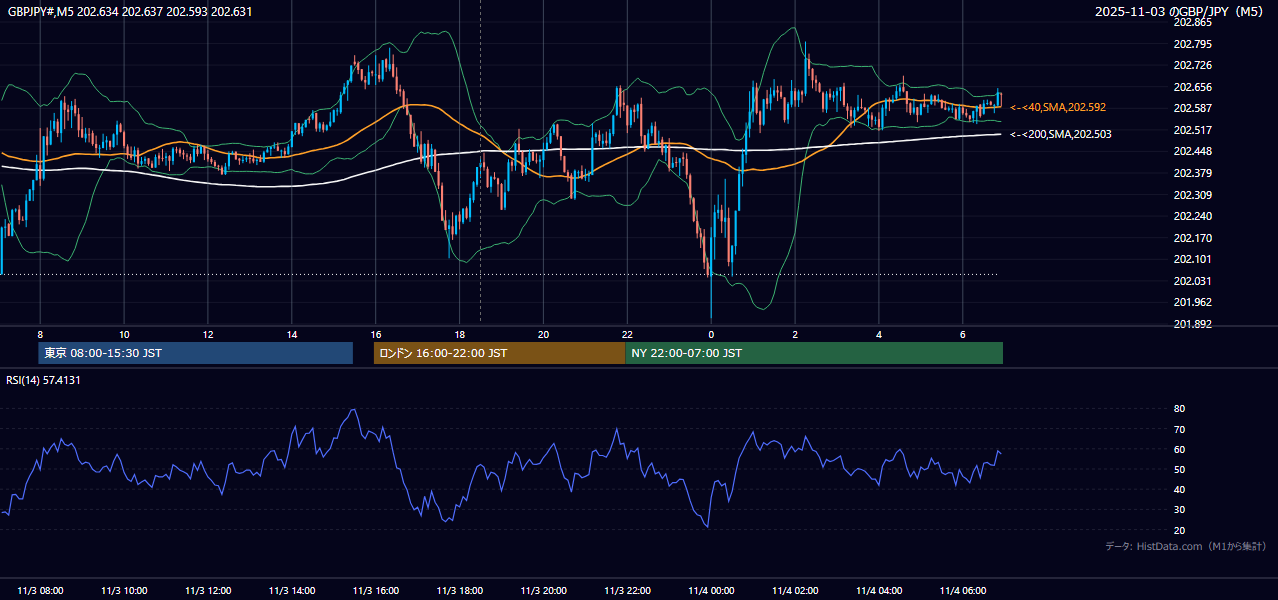Click the '2025-11-03 のGBP/JPY (M5)' chart title
The height and width of the screenshot is (600, 1278).
pyautogui.click(x=1180, y=12)
